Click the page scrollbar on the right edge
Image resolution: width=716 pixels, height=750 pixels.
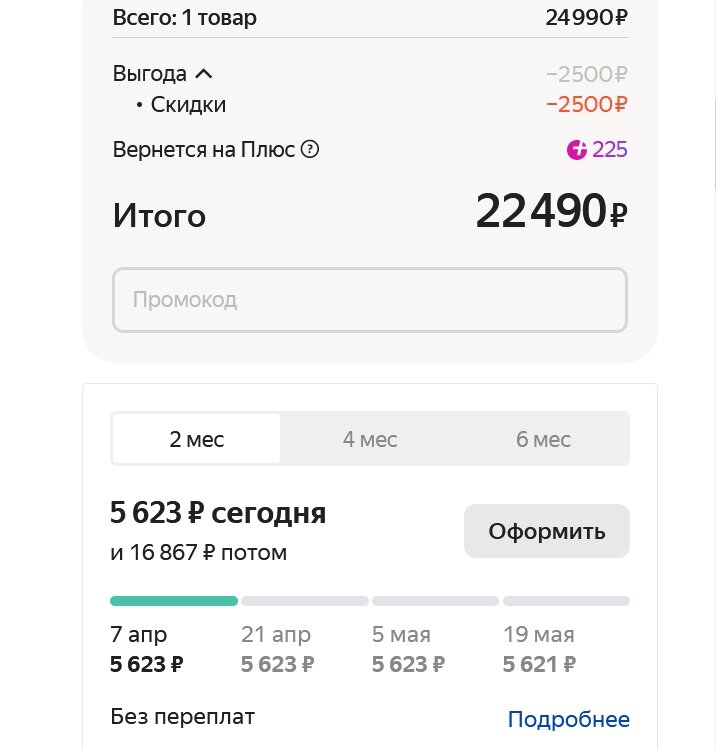(x=715, y=143)
